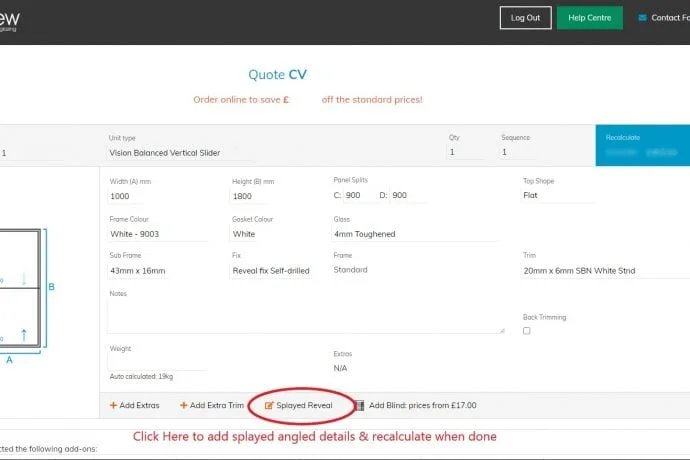
Task: Open the Top Shape dropdown
Action: click(558, 195)
